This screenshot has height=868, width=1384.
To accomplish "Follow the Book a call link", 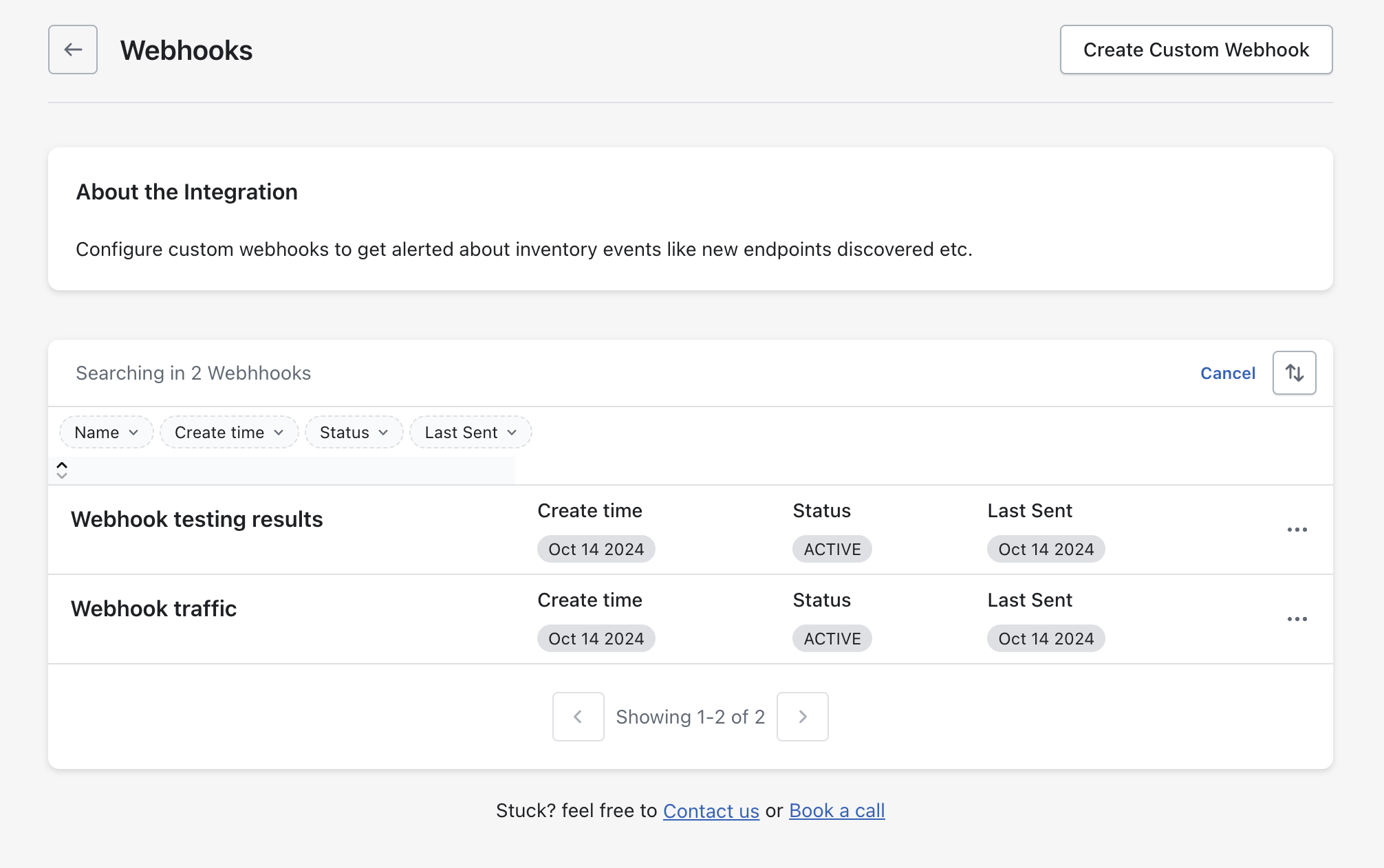I will pos(836,811).
